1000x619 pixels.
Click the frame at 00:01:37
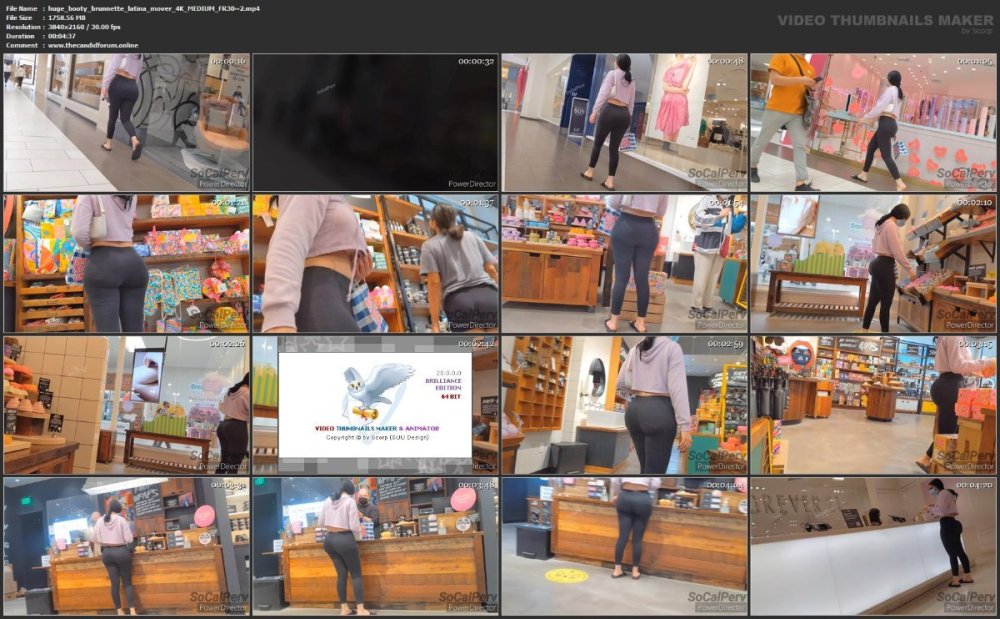click(375, 264)
